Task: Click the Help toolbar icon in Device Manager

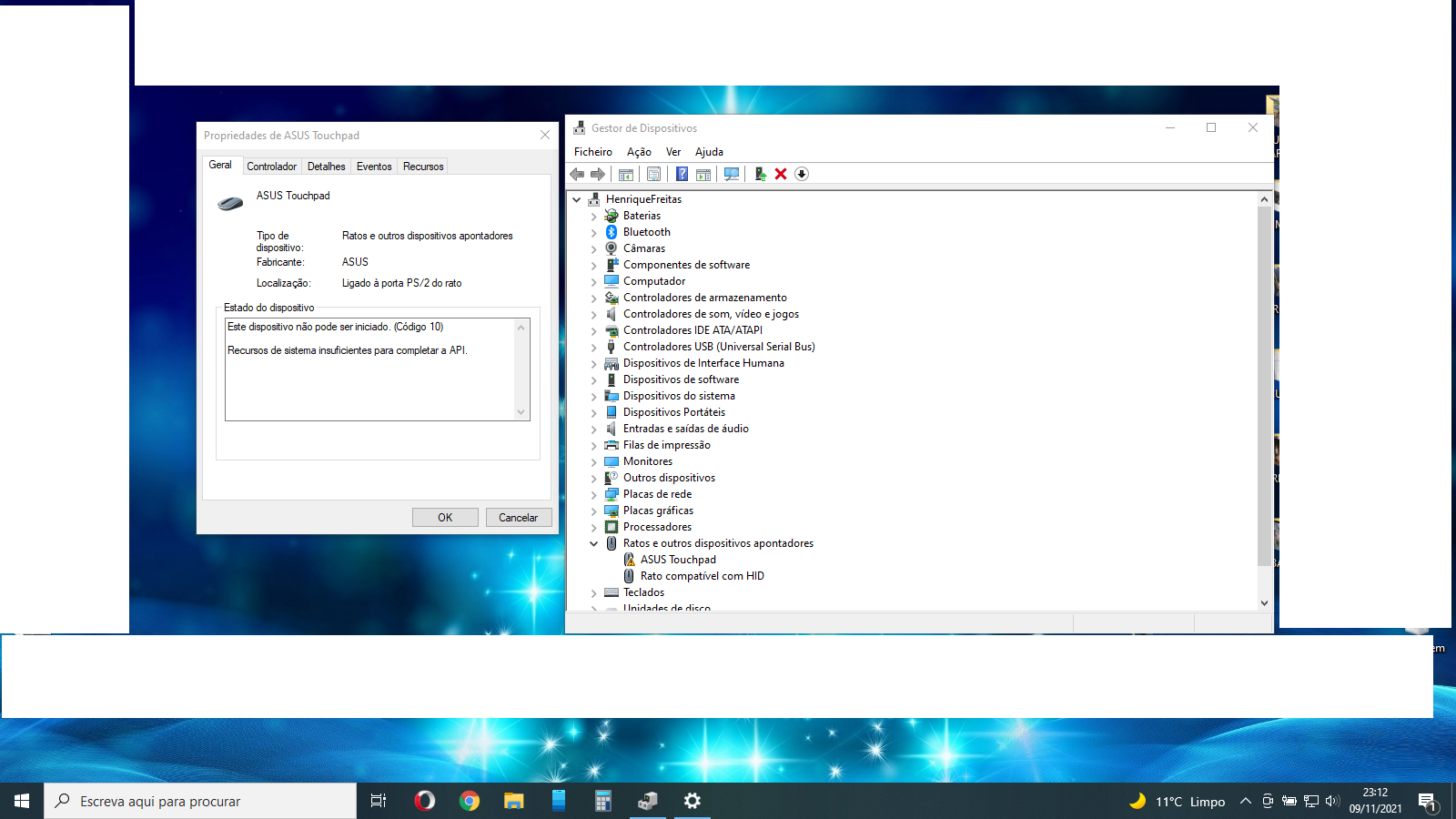Action: pyautogui.click(x=682, y=174)
